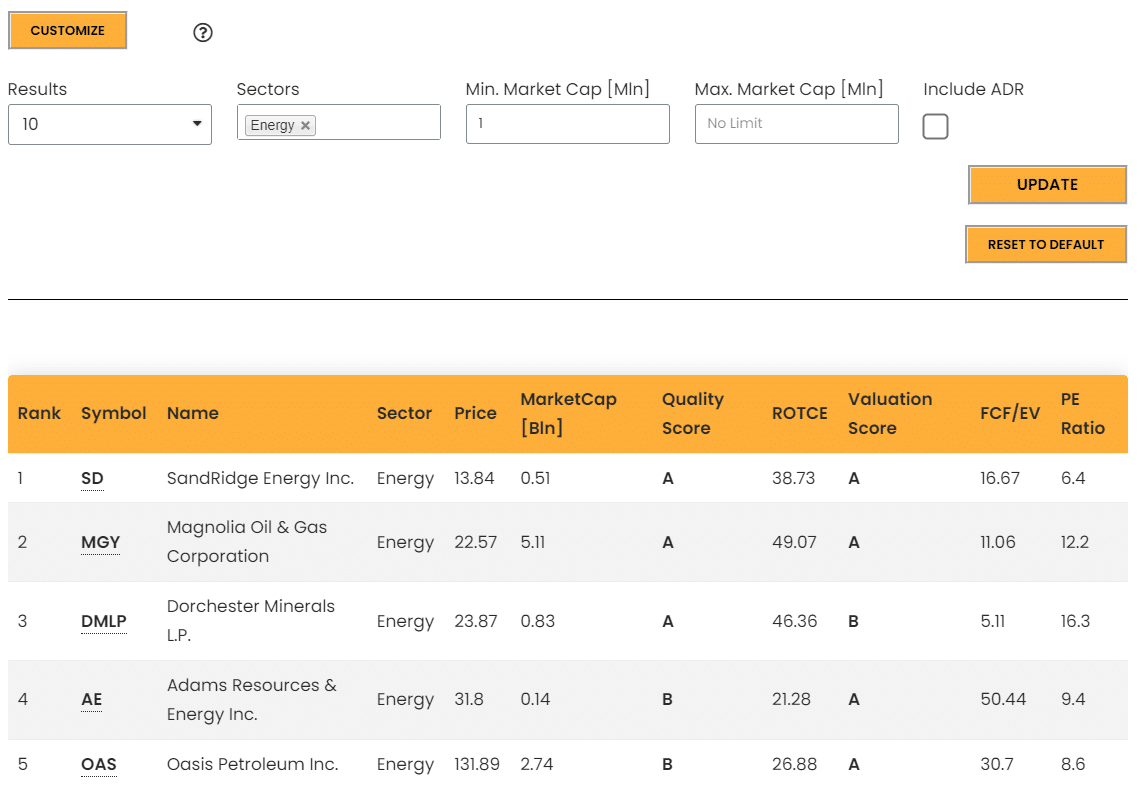Click the price value 22.57
The image size is (1144, 787).
click(476, 543)
